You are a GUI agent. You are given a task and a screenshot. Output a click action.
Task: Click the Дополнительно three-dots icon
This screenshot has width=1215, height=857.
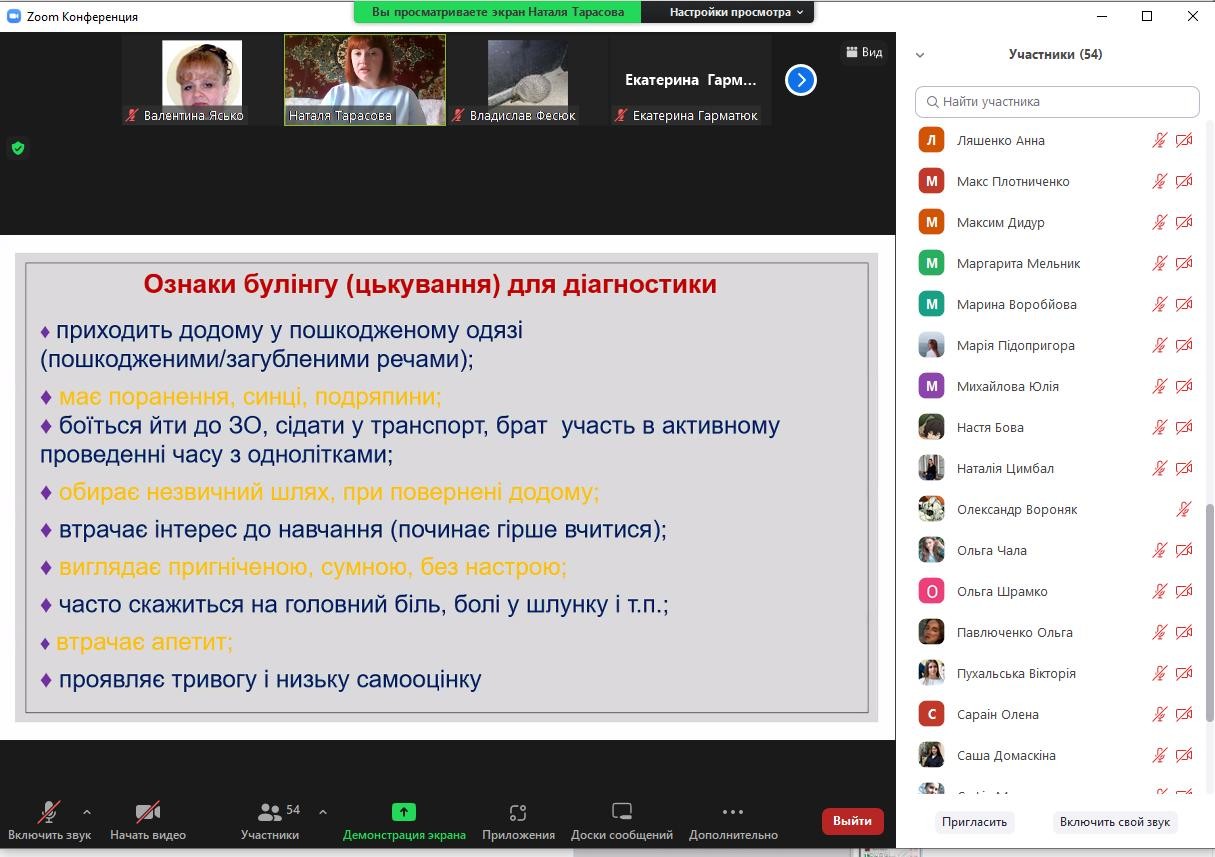pyautogui.click(x=732, y=812)
